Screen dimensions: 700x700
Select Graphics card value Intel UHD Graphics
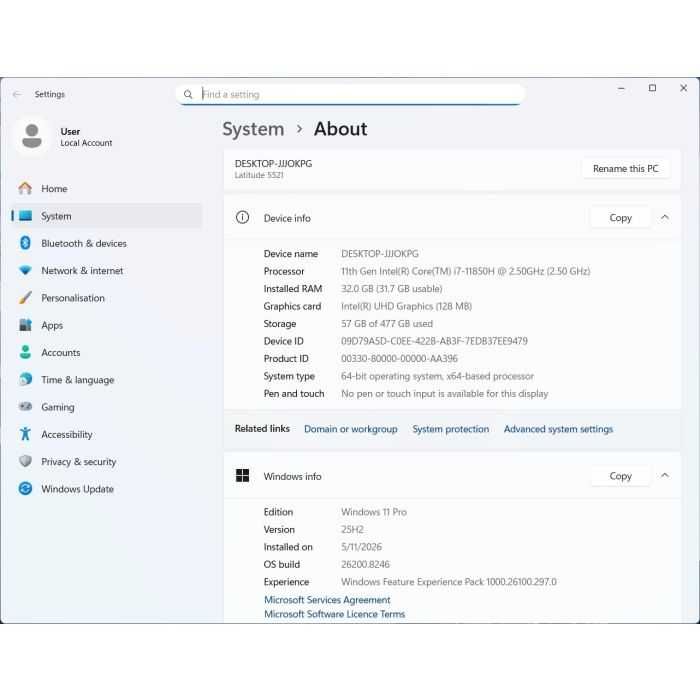coord(406,306)
